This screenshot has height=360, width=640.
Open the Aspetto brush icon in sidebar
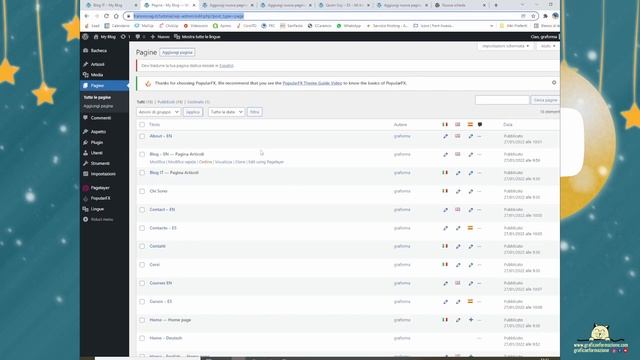click(x=86, y=132)
